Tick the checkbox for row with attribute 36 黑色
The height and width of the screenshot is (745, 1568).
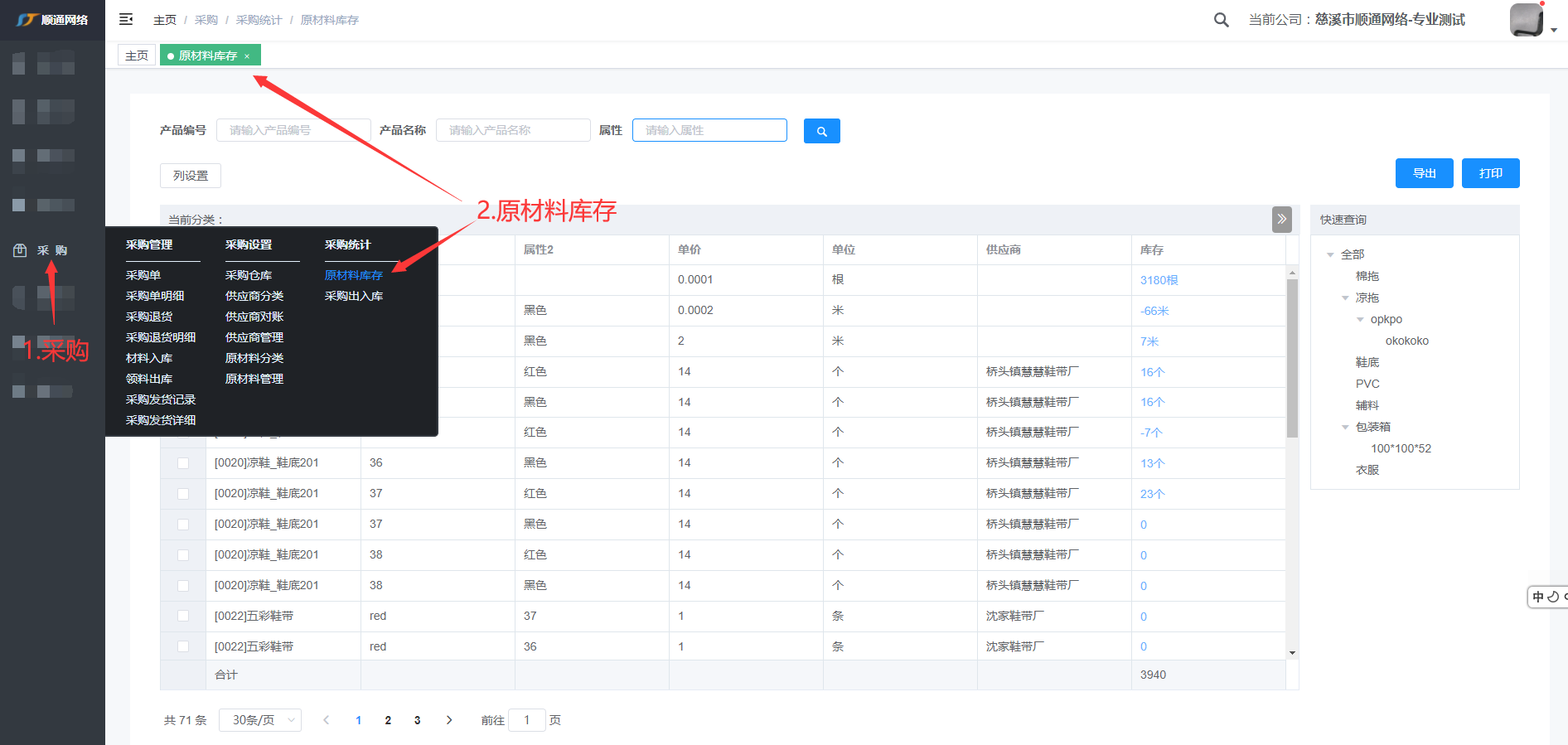(183, 463)
